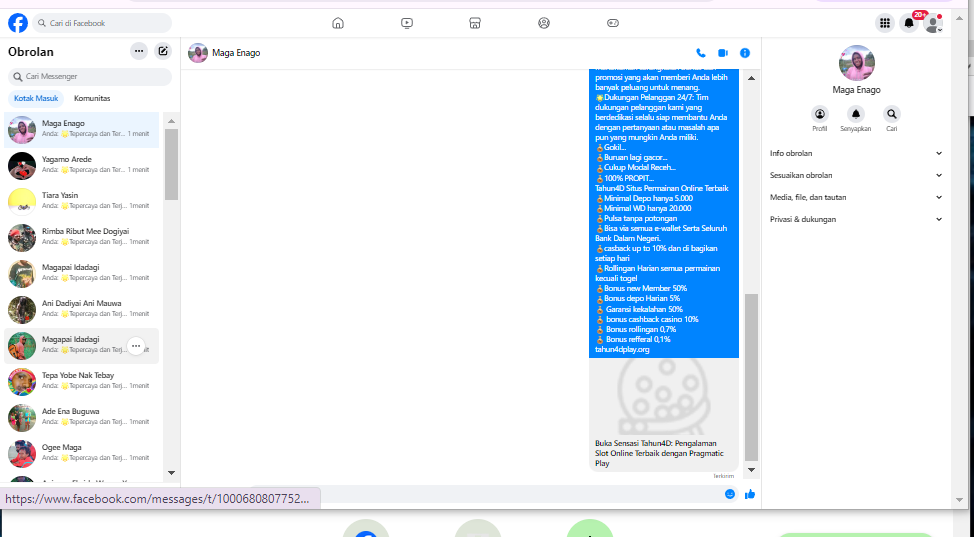
Task: Open the account profile avatar menu
Action: [x=933, y=23]
